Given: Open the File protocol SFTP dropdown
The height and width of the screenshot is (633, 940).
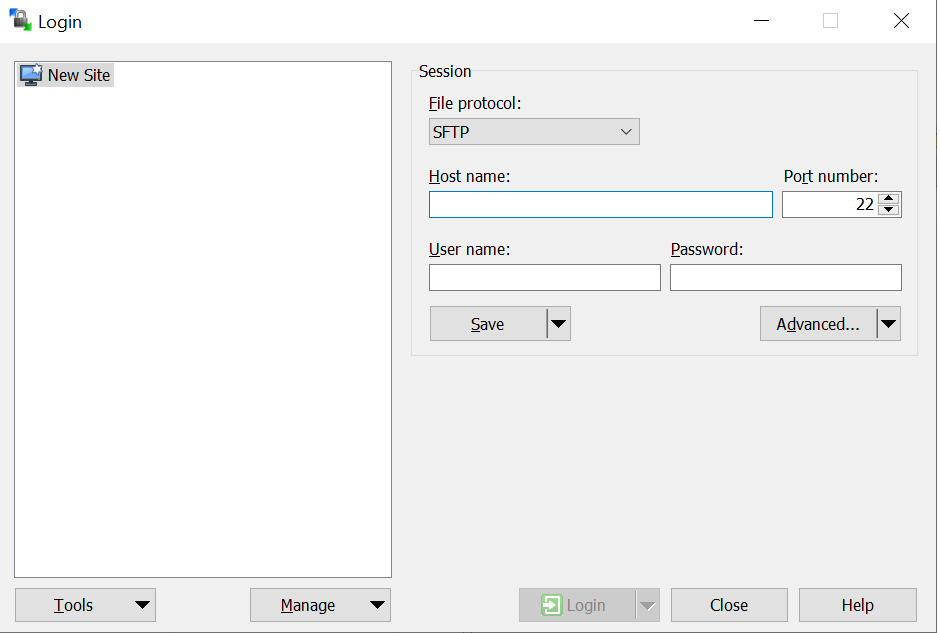Looking at the screenshot, I should (x=534, y=132).
